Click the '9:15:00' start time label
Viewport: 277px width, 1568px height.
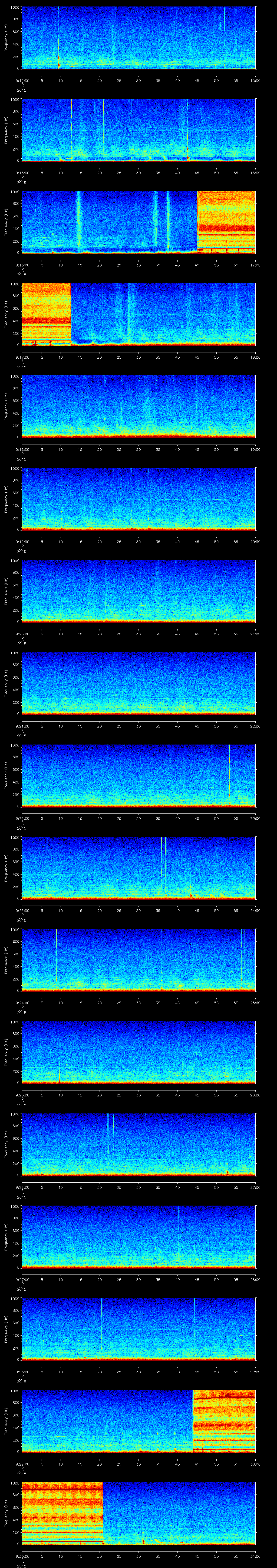[x=22, y=173]
